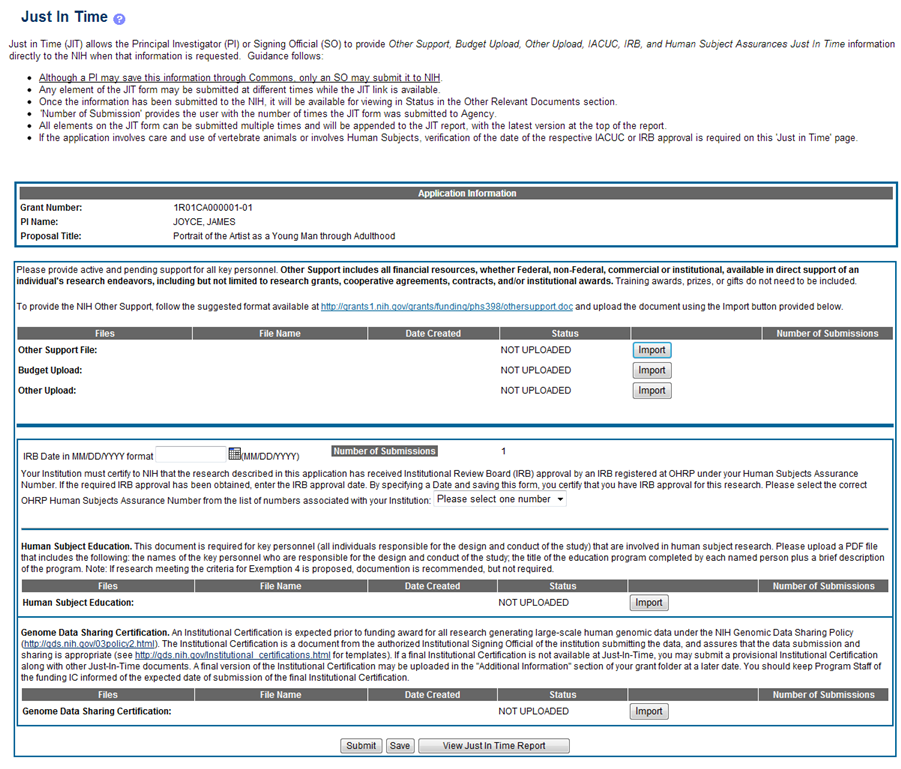Expand the OHRP Assurance Number dropdown
This screenshot has width=901, height=769.
tap(500, 499)
